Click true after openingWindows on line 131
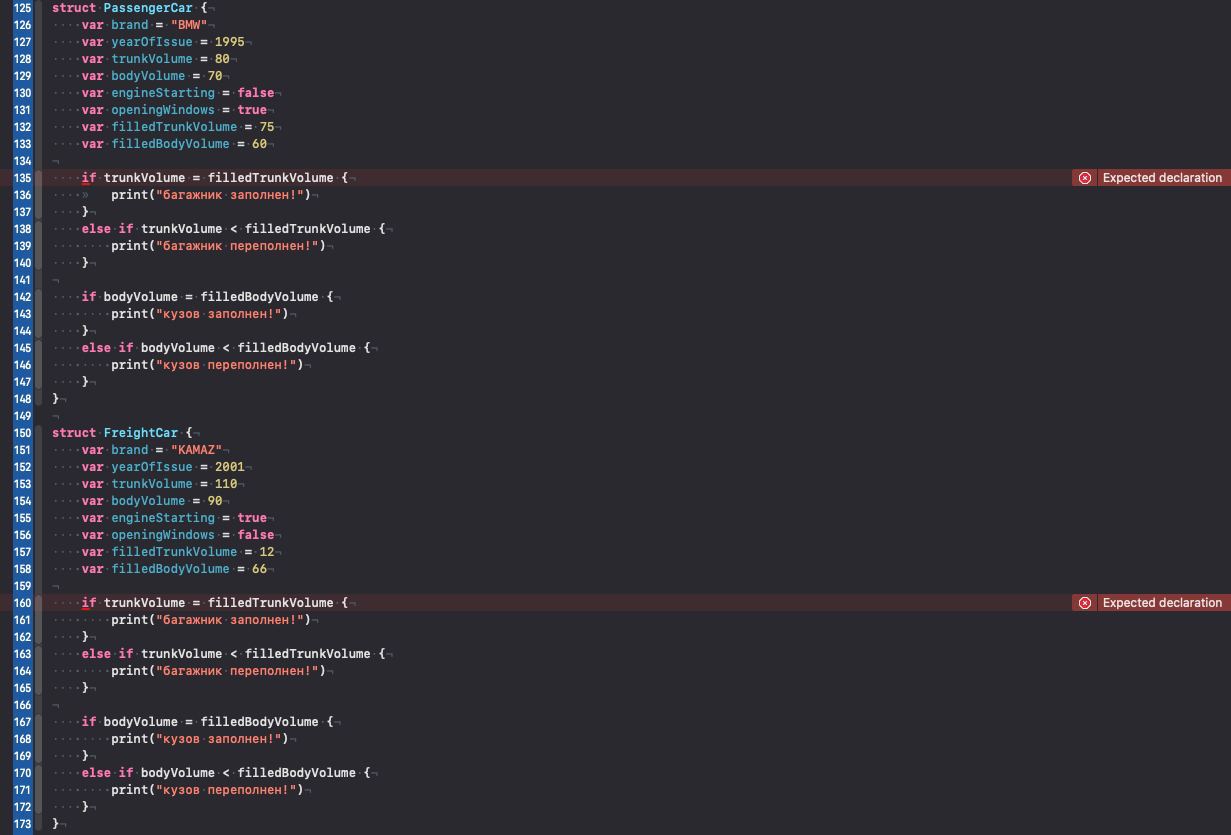 [x=252, y=110]
